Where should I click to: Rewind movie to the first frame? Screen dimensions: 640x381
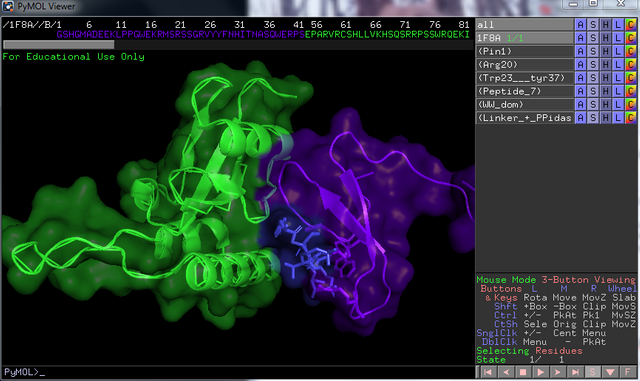click(488, 372)
